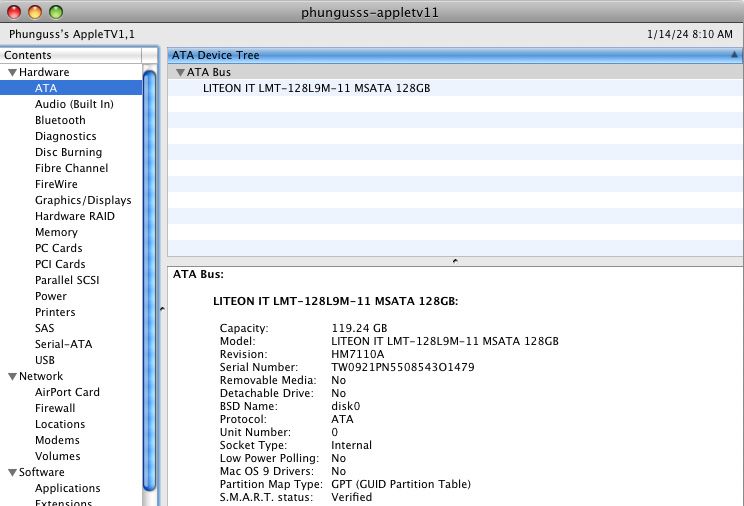Screen dimensions: 744x506
Task: Open Applications under Software
Action: tap(67, 488)
